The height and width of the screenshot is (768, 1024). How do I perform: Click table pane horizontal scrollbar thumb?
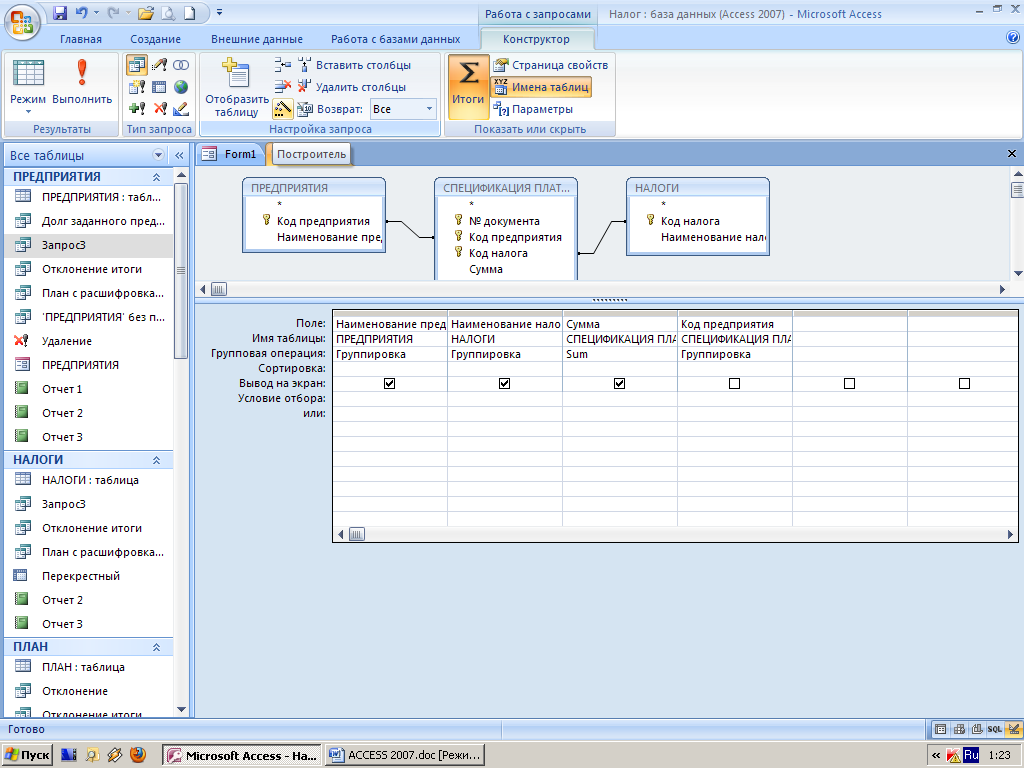coord(219,289)
